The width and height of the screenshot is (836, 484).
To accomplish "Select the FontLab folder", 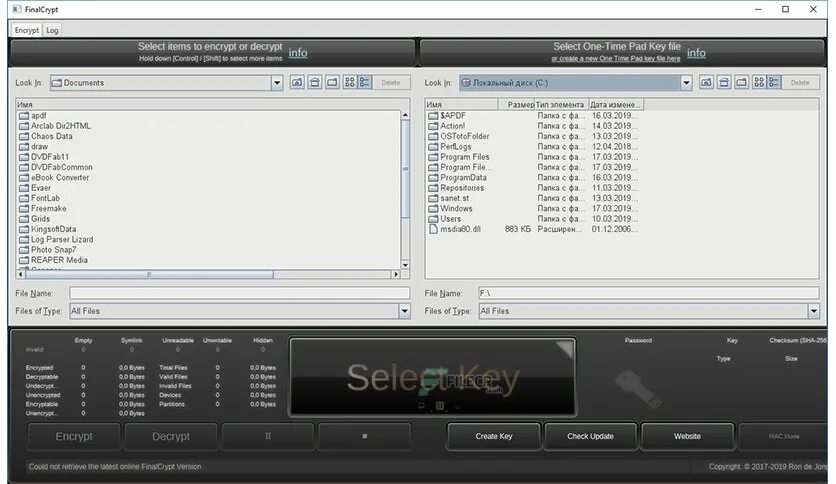I will tap(39, 198).
